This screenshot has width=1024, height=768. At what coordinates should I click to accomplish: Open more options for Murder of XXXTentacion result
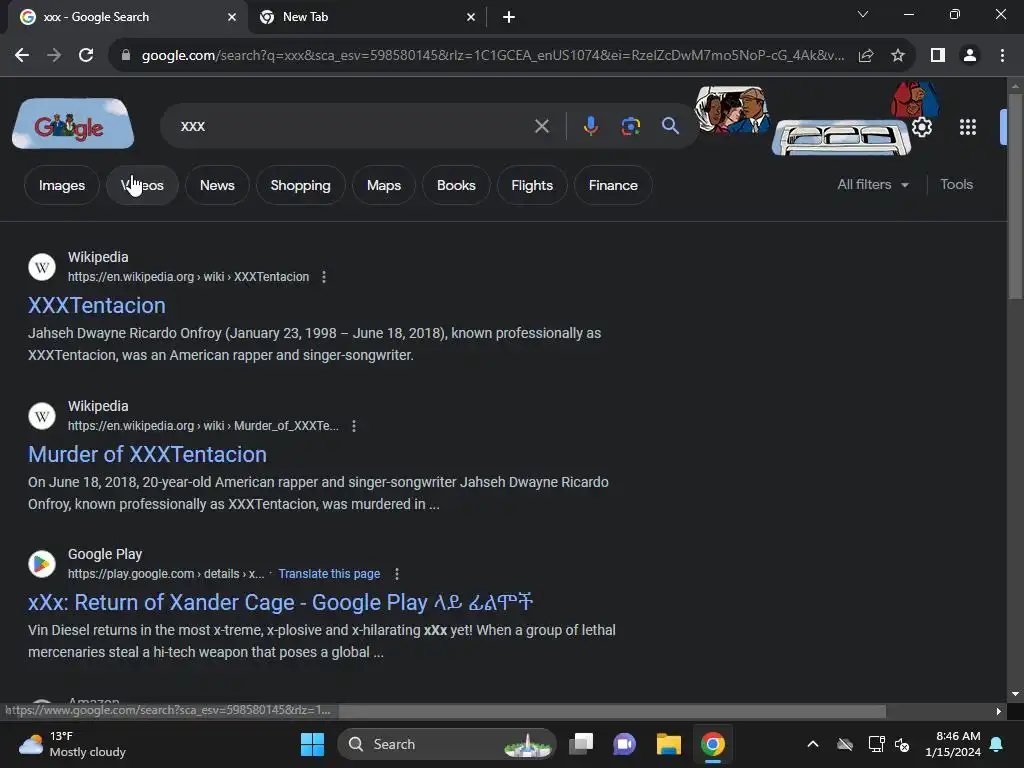click(354, 426)
